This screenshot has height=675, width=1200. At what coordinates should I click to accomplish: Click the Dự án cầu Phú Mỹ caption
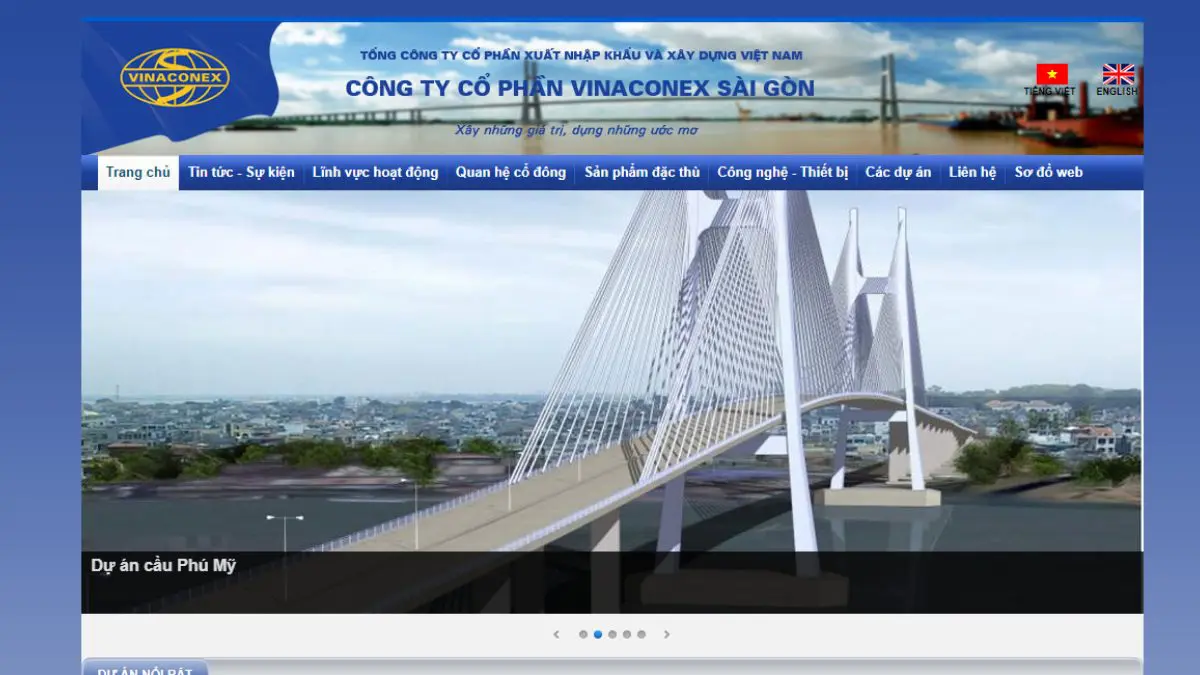pyautogui.click(x=164, y=566)
